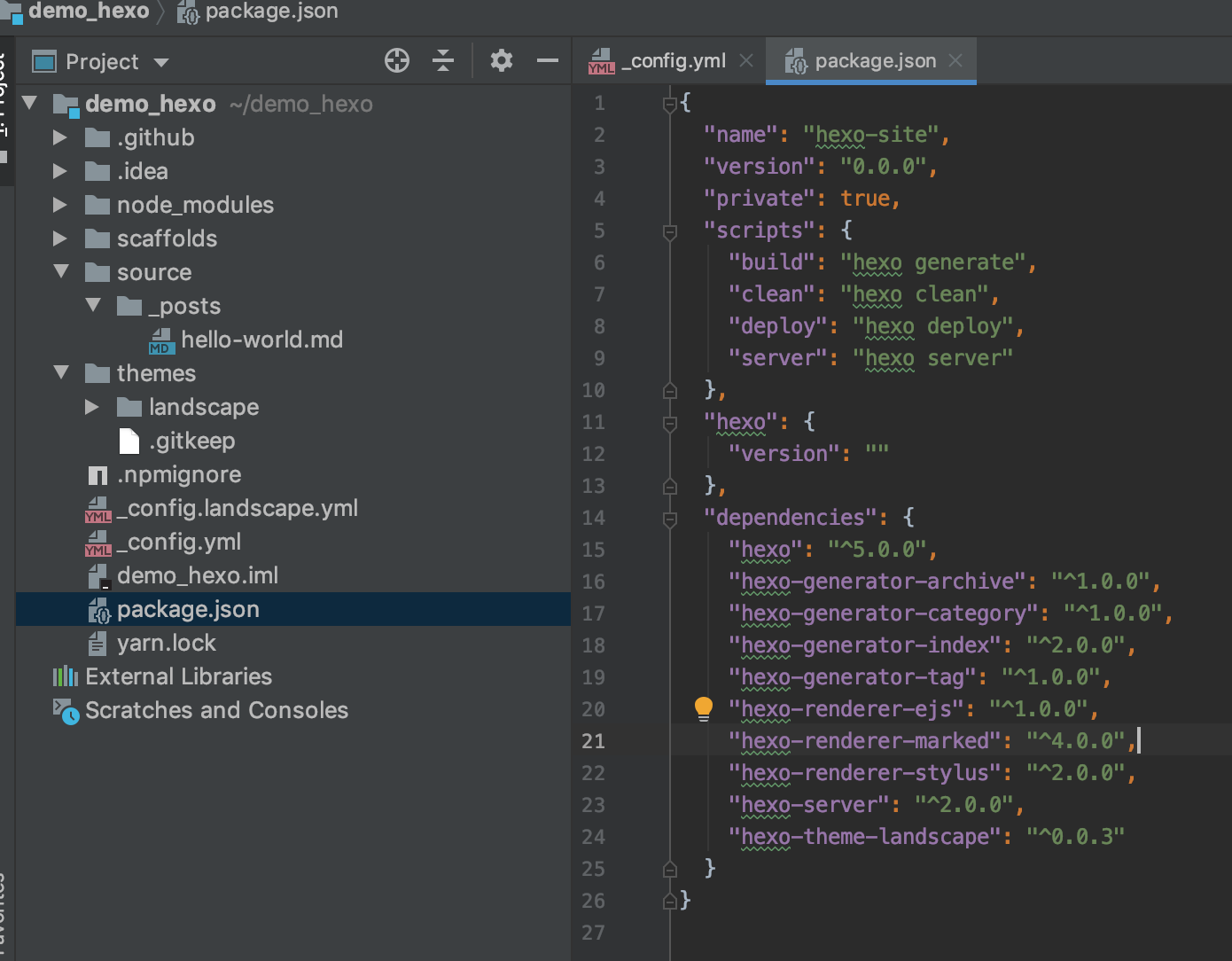Collapse the demo_hexo root folder

point(30,103)
